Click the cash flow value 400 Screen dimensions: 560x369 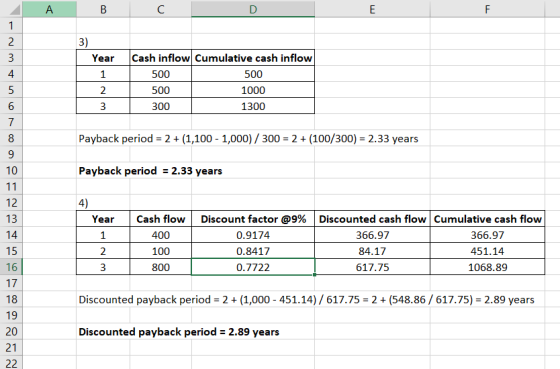click(x=161, y=235)
